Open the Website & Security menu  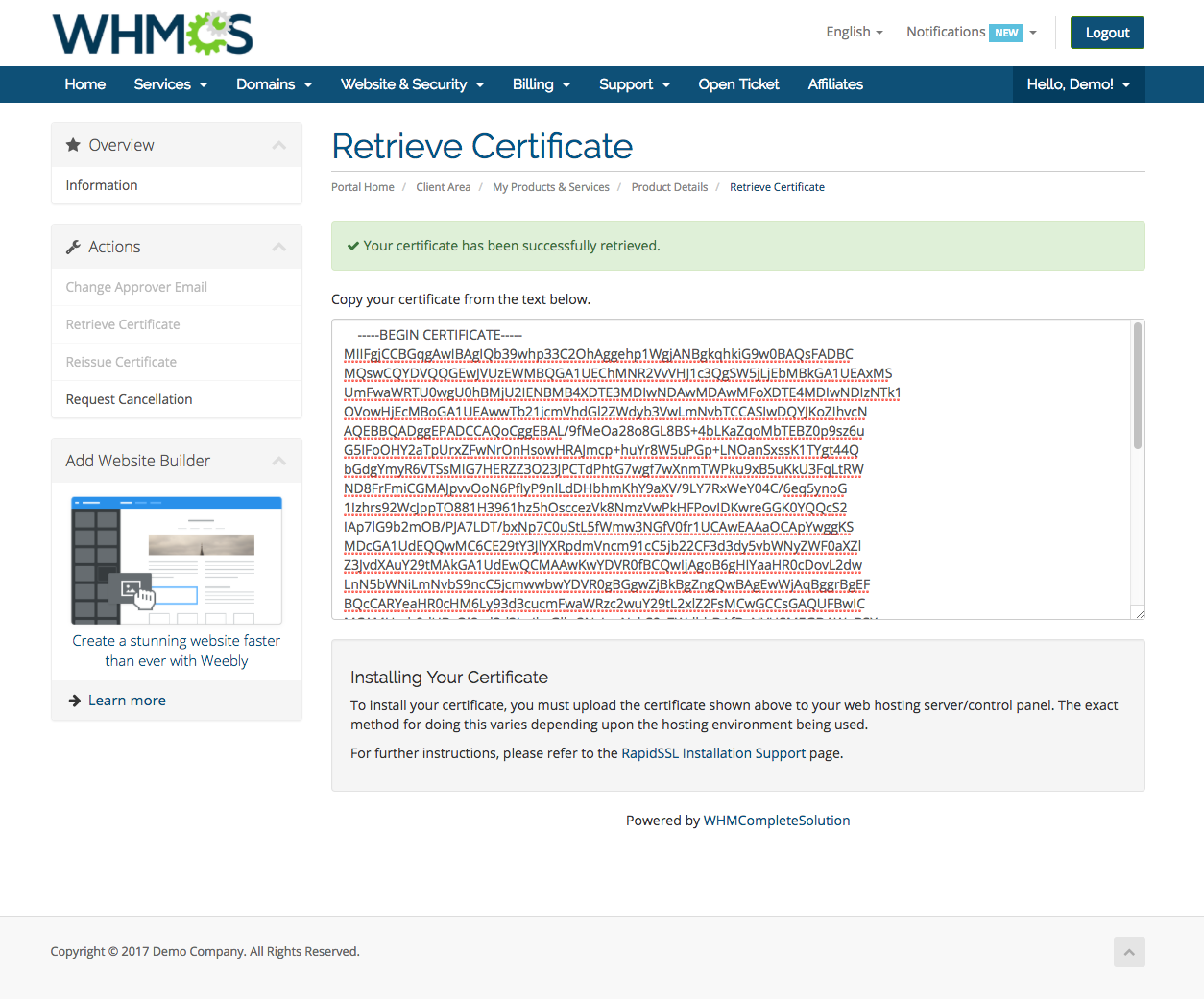pos(412,84)
